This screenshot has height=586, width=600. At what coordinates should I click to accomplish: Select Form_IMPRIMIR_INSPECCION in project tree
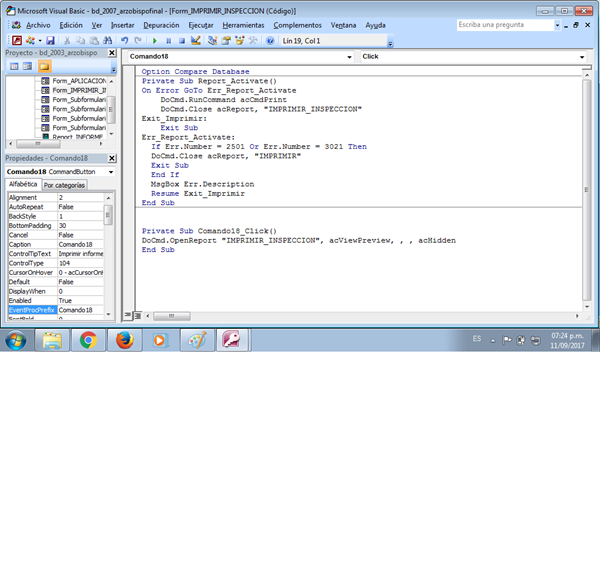coord(78,90)
